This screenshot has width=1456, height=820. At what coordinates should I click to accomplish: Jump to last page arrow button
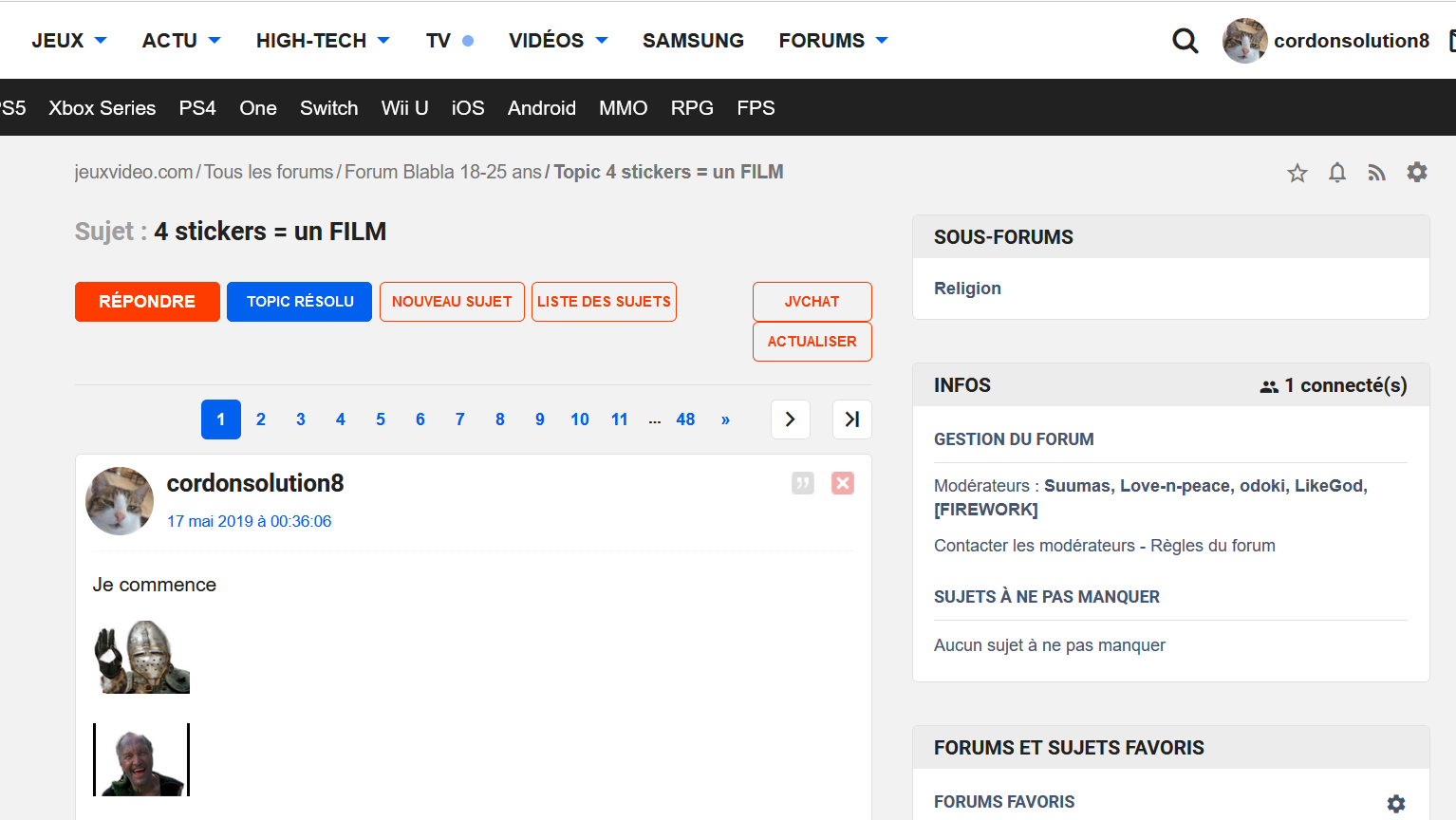point(851,419)
